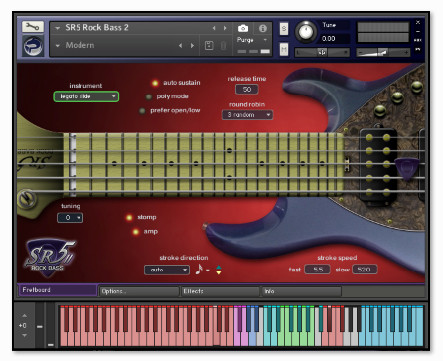
Task: Click the up/down stroke arrows indicator
Action: [219, 270]
